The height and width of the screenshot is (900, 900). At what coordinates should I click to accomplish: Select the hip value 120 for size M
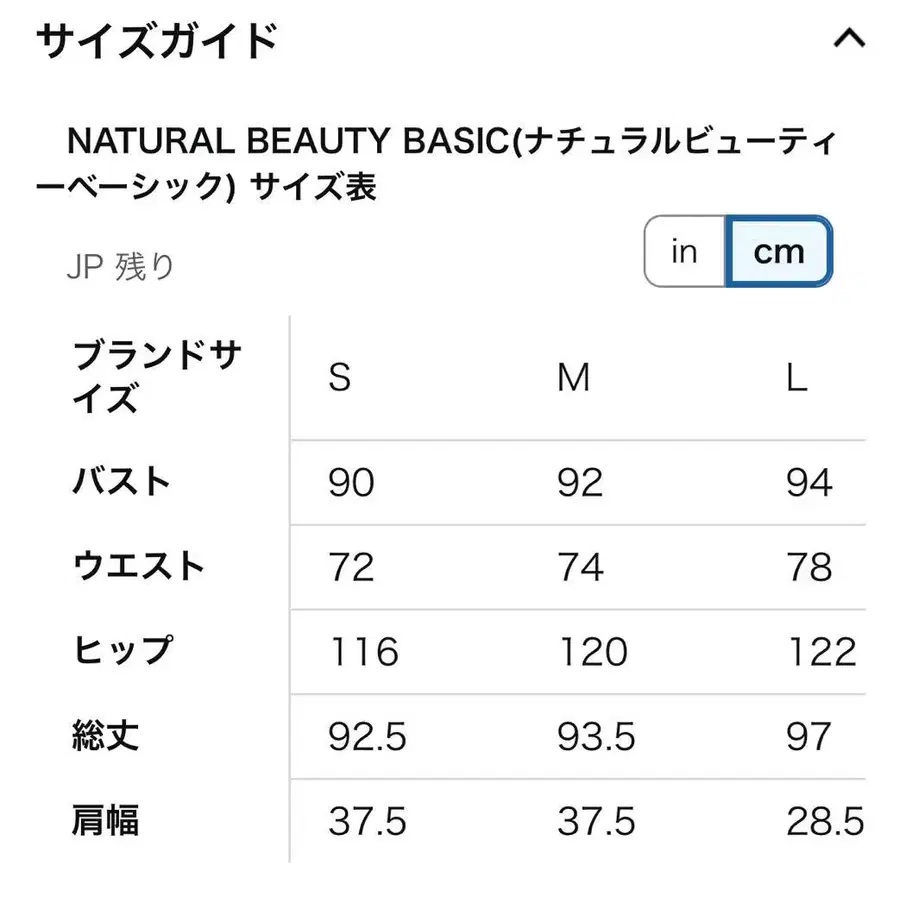pos(594,651)
